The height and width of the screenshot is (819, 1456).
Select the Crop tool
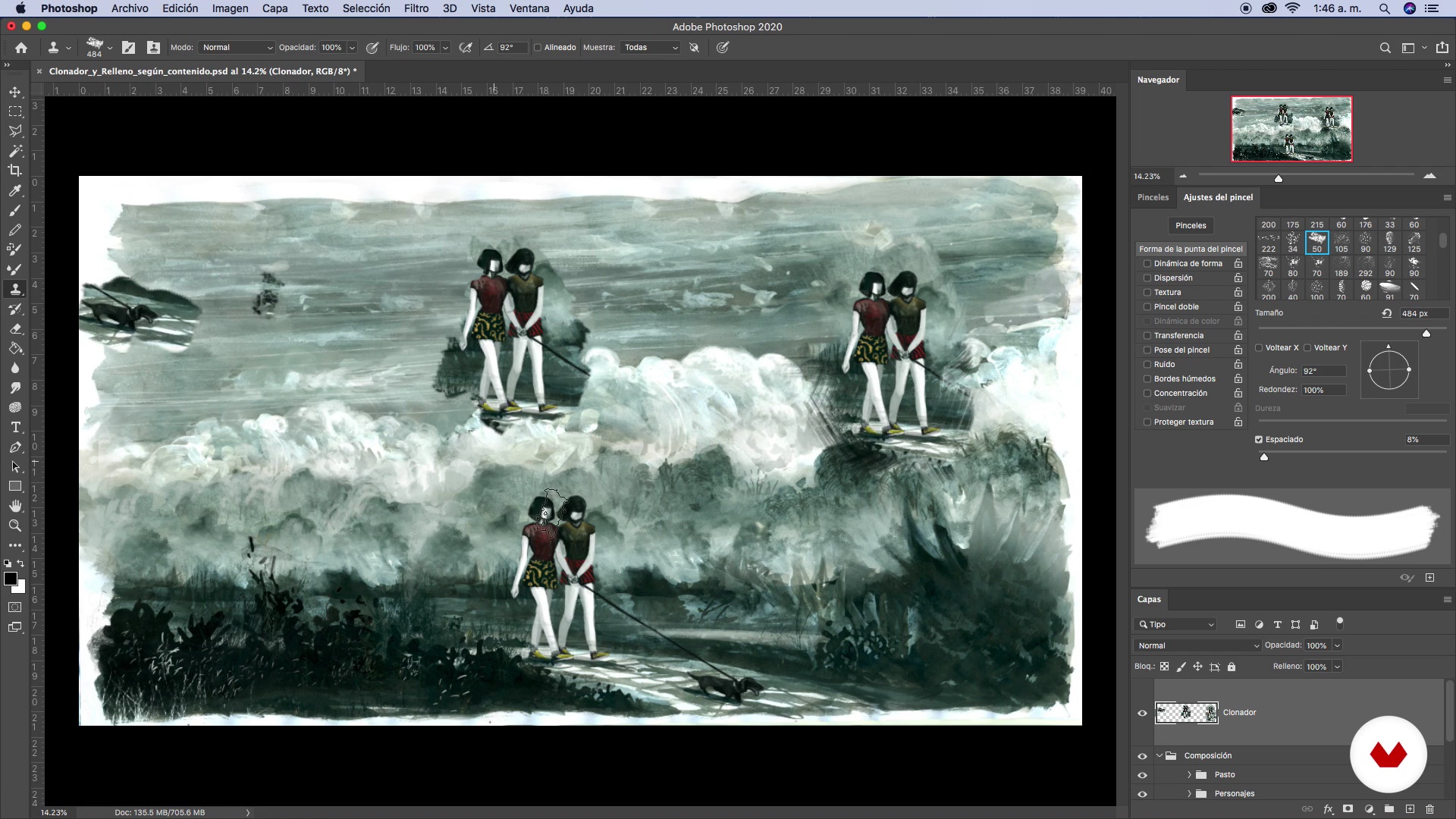[x=15, y=171]
